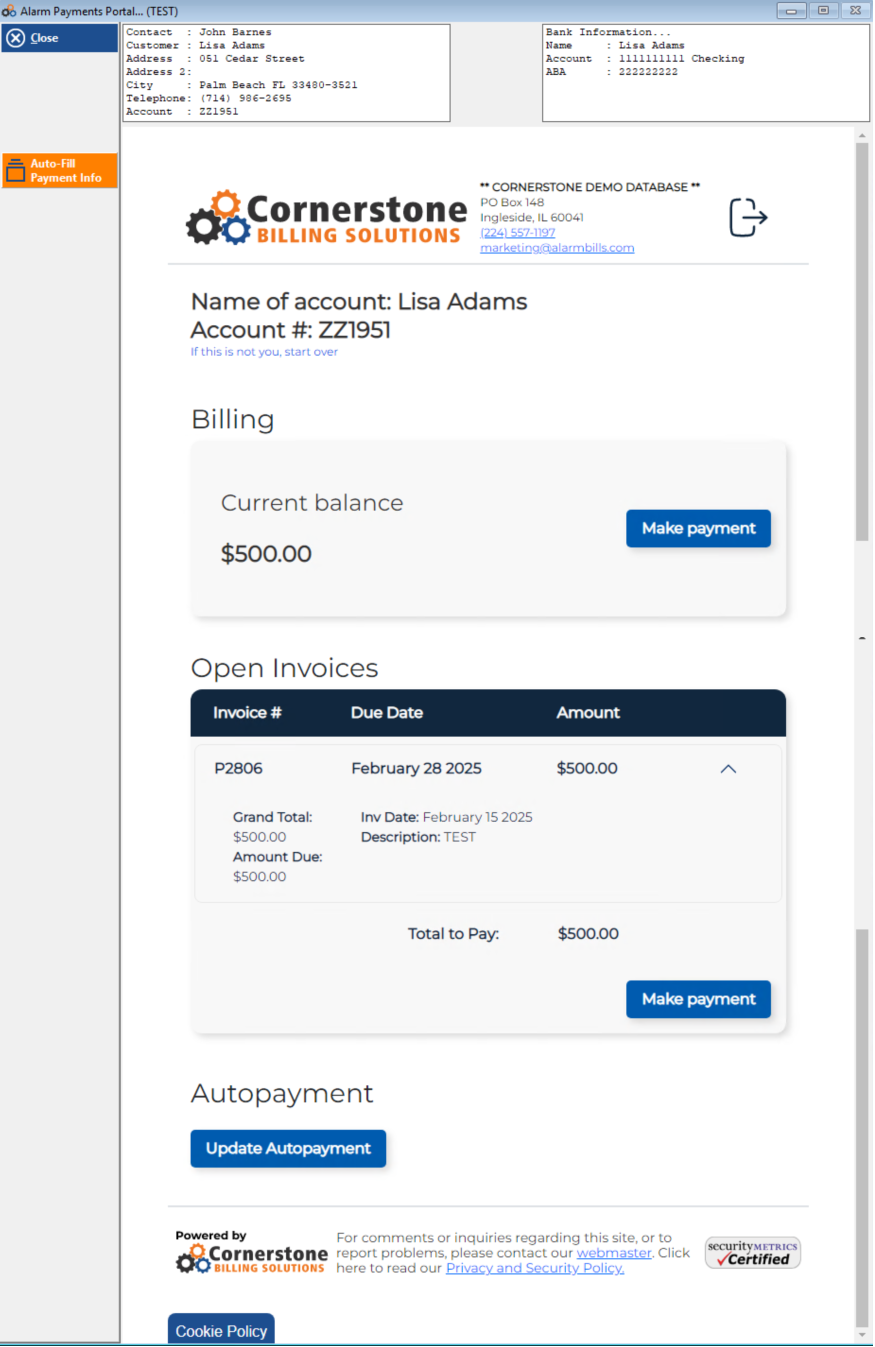
Task: Click the Due Date column header
Action: (387, 713)
